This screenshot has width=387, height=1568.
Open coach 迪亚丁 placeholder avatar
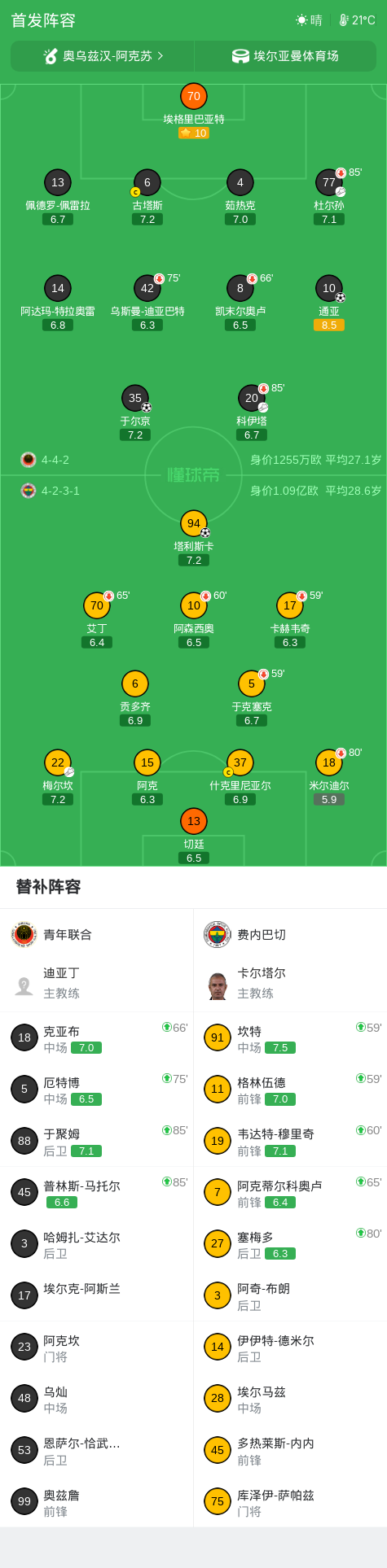pyautogui.click(x=24, y=985)
